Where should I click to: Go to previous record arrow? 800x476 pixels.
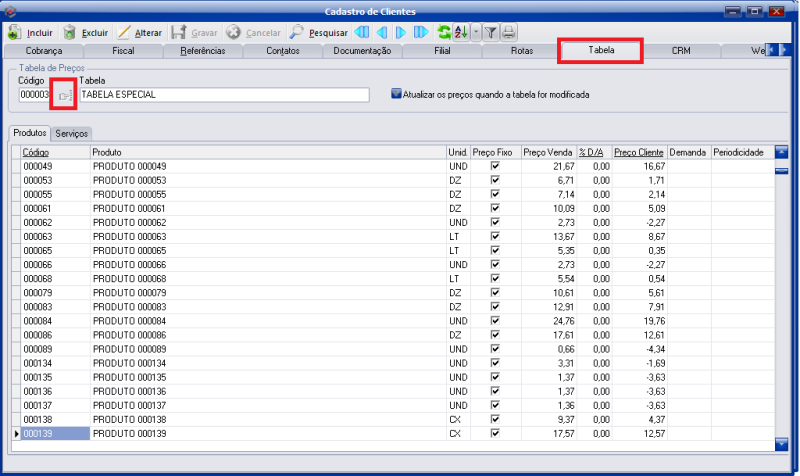click(382, 33)
